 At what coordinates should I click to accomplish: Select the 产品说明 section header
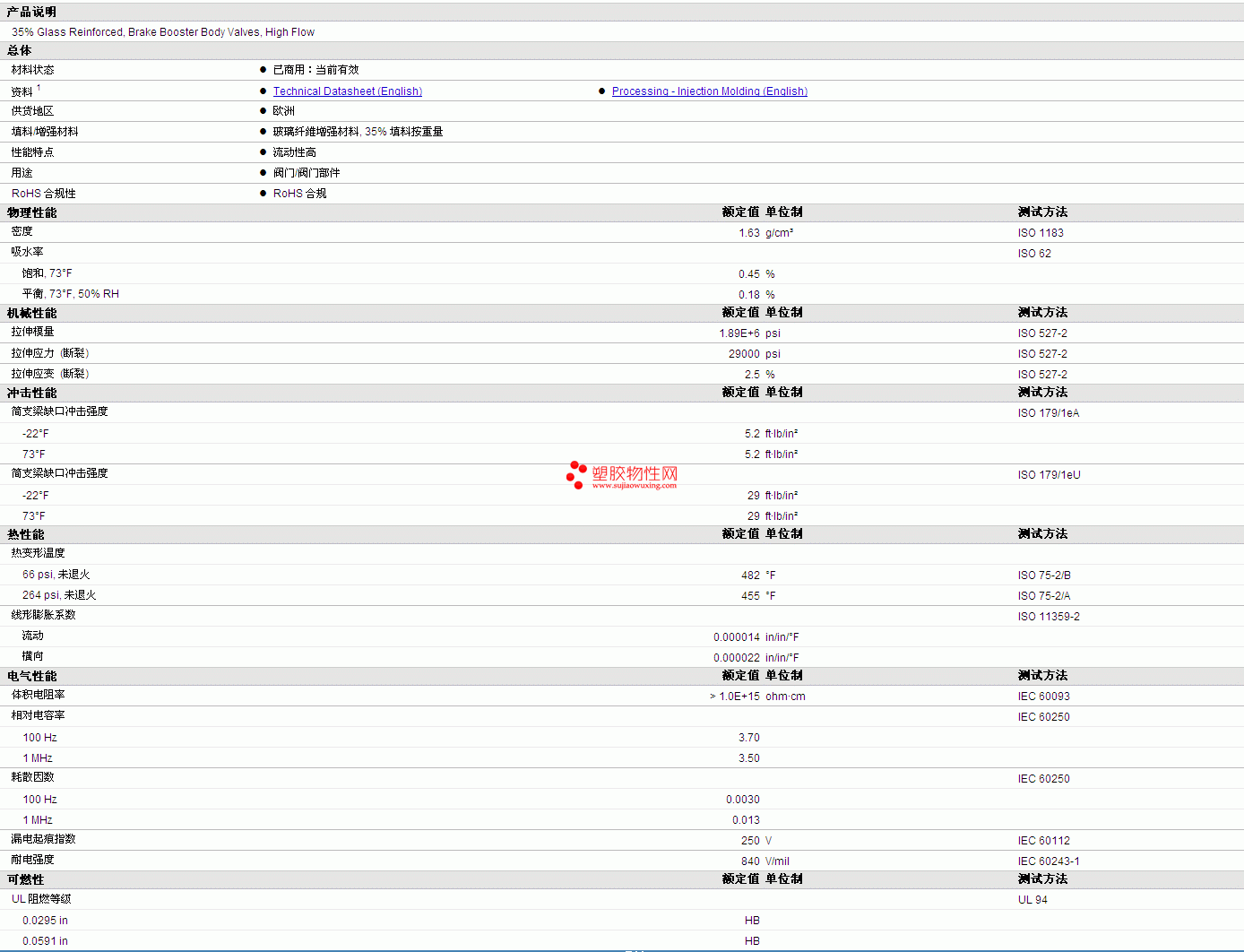click(31, 12)
